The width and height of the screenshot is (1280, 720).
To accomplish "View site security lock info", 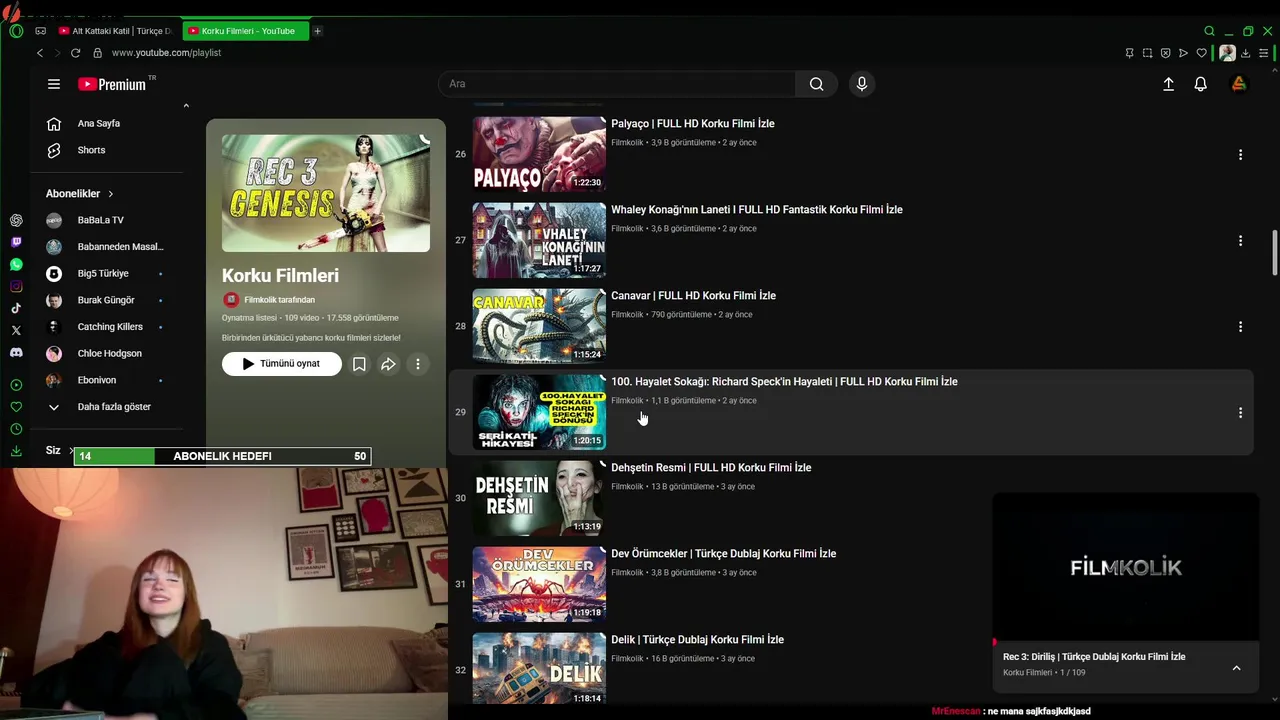I will pos(97,53).
